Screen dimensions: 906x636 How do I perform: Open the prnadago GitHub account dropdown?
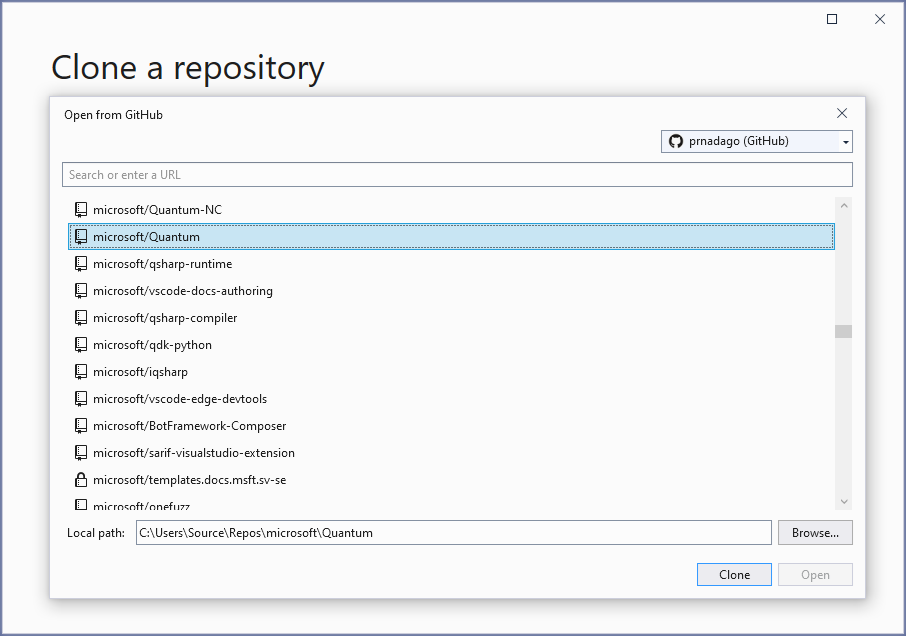click(845, 141)
